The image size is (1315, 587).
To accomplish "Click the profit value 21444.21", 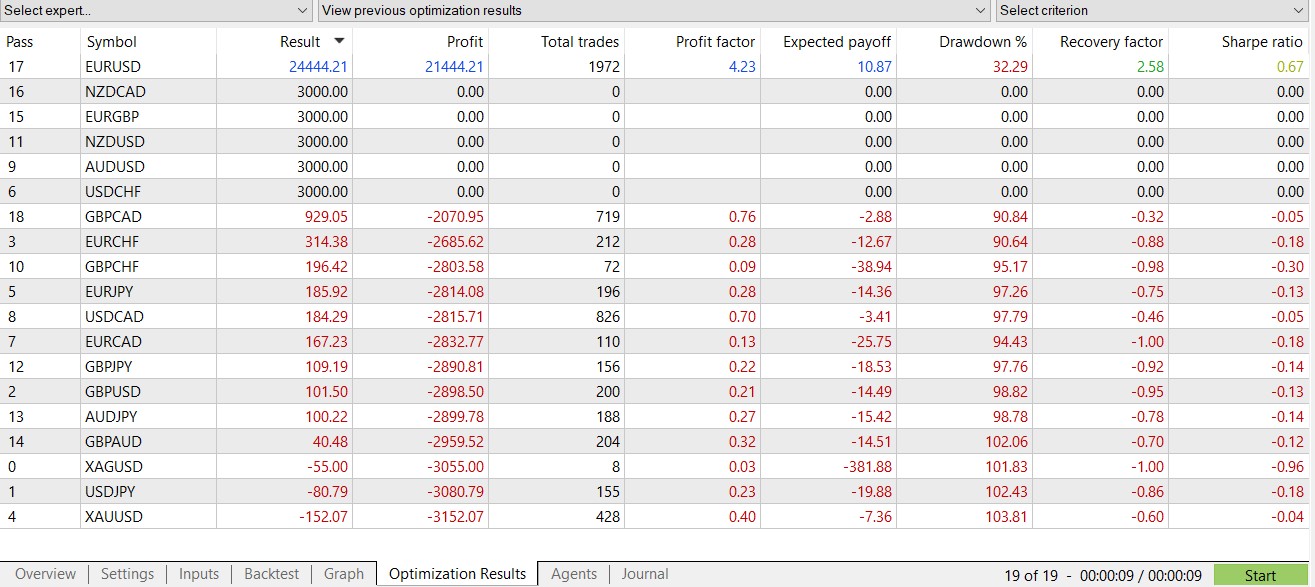I will tap(455, 67).
